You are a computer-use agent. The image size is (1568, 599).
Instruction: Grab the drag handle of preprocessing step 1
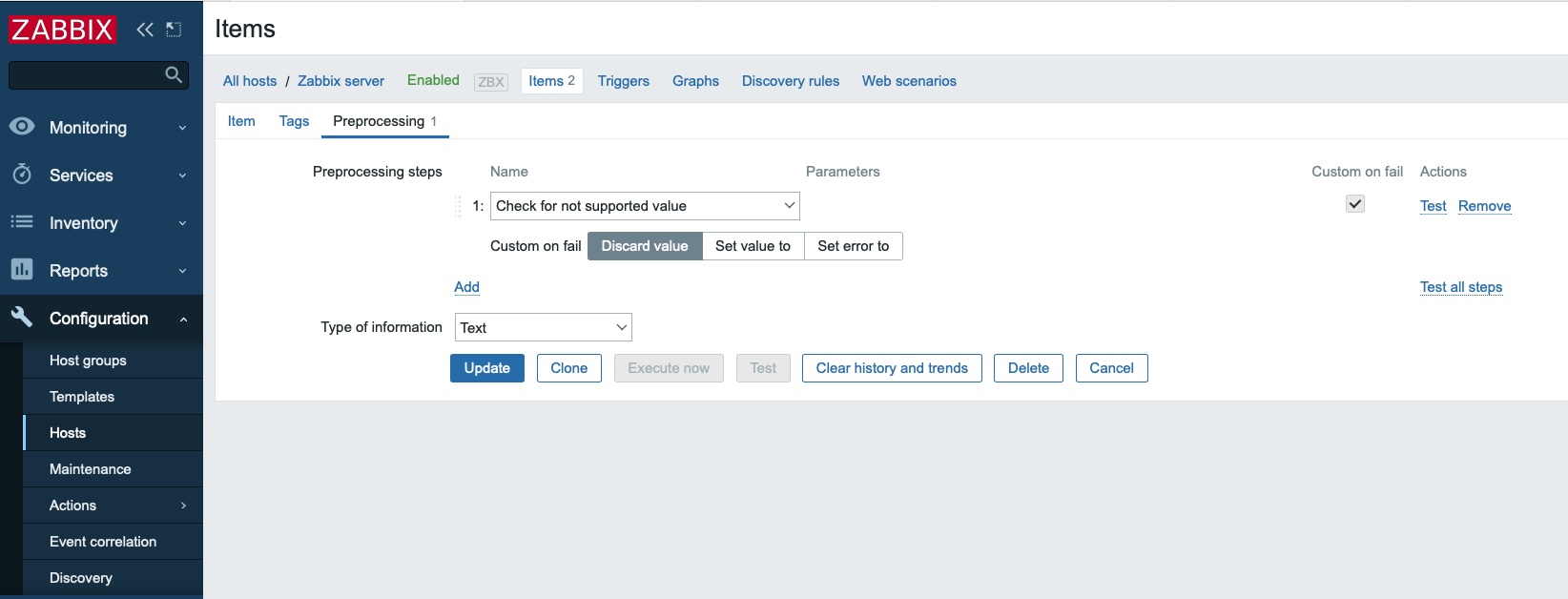click(459, 206)
